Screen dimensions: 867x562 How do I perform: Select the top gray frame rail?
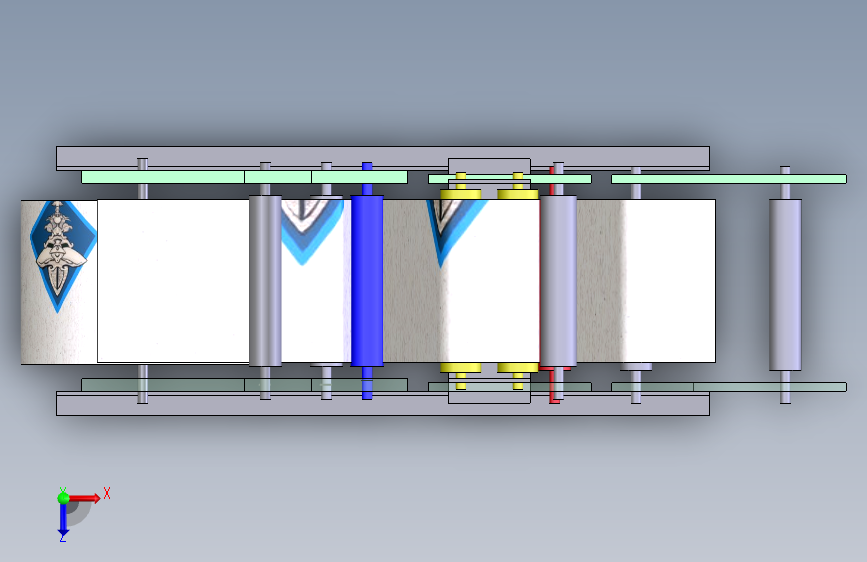(383, 158)
